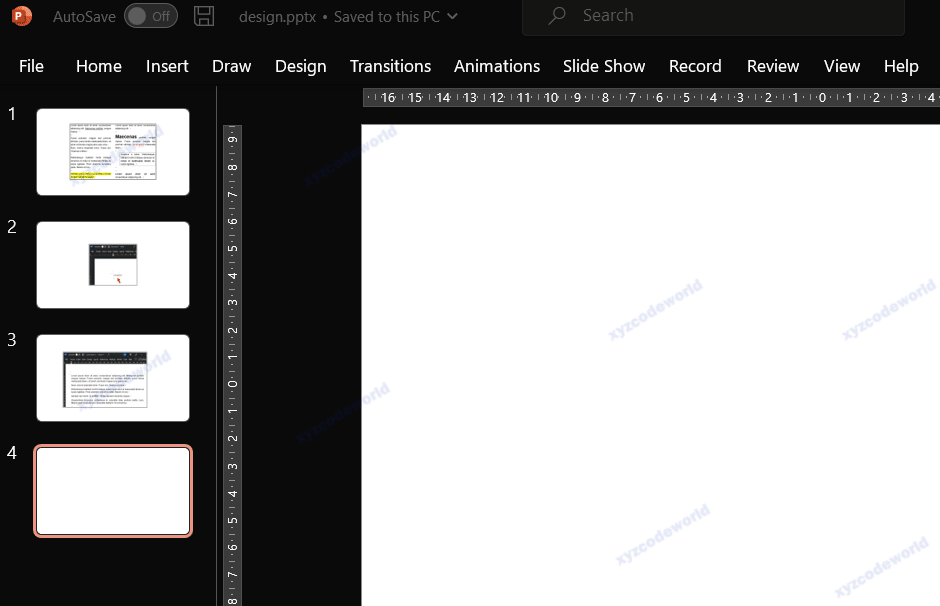Click the file name design.pptx

[x=277, y=17]
